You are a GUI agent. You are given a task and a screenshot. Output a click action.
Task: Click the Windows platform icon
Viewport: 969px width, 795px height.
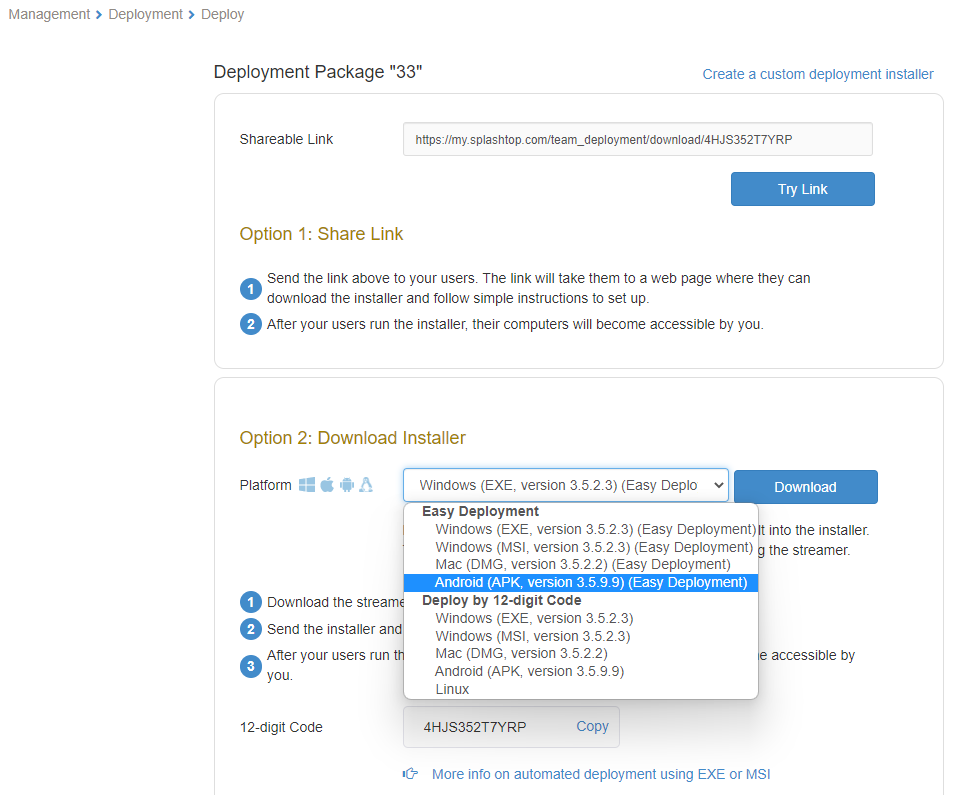click(307, 485)
